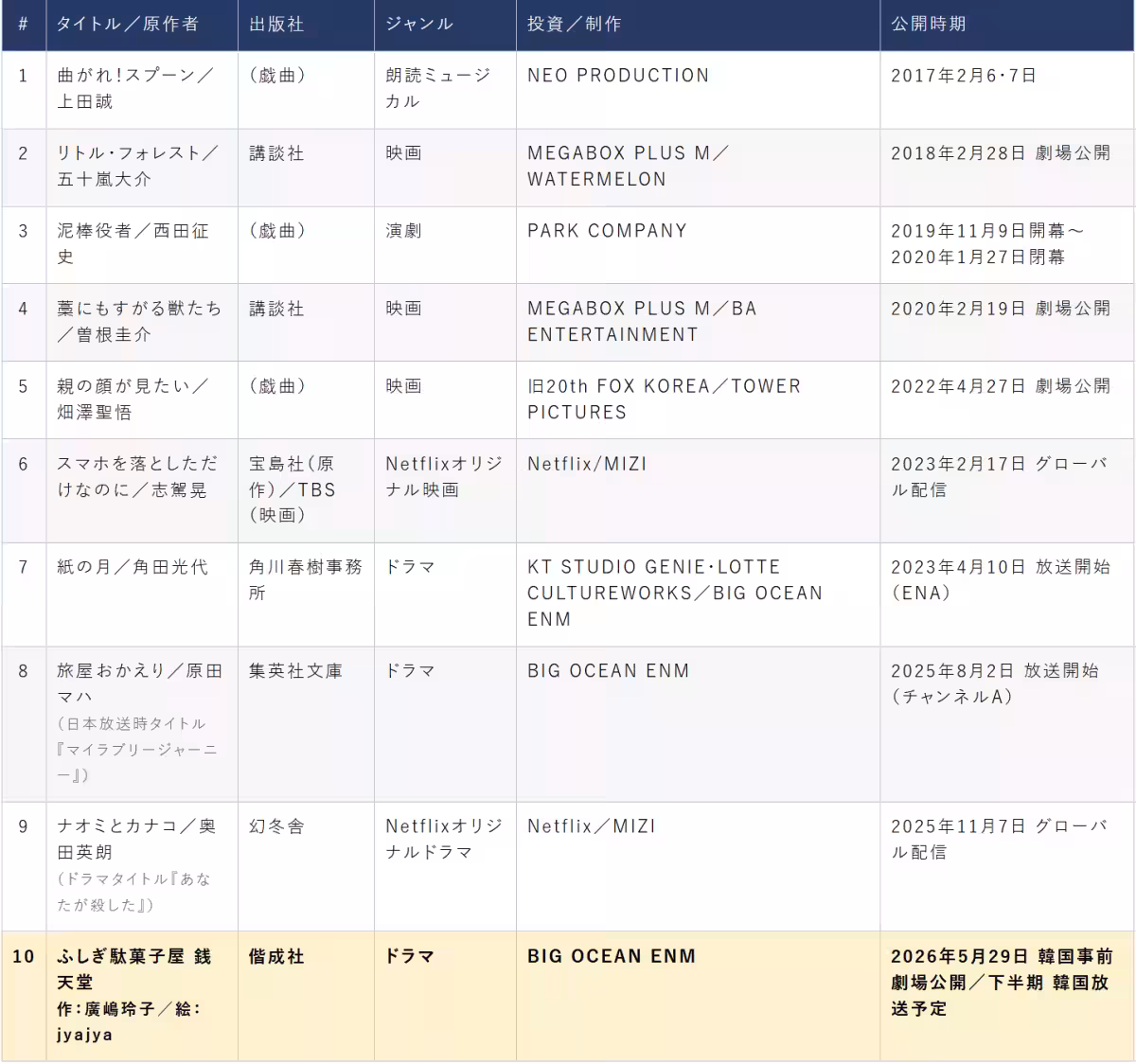This screenshot has width=1136, height=1064.
Task: Click date 2023年2月17日 グローバル配信
Action: [999, 476]
